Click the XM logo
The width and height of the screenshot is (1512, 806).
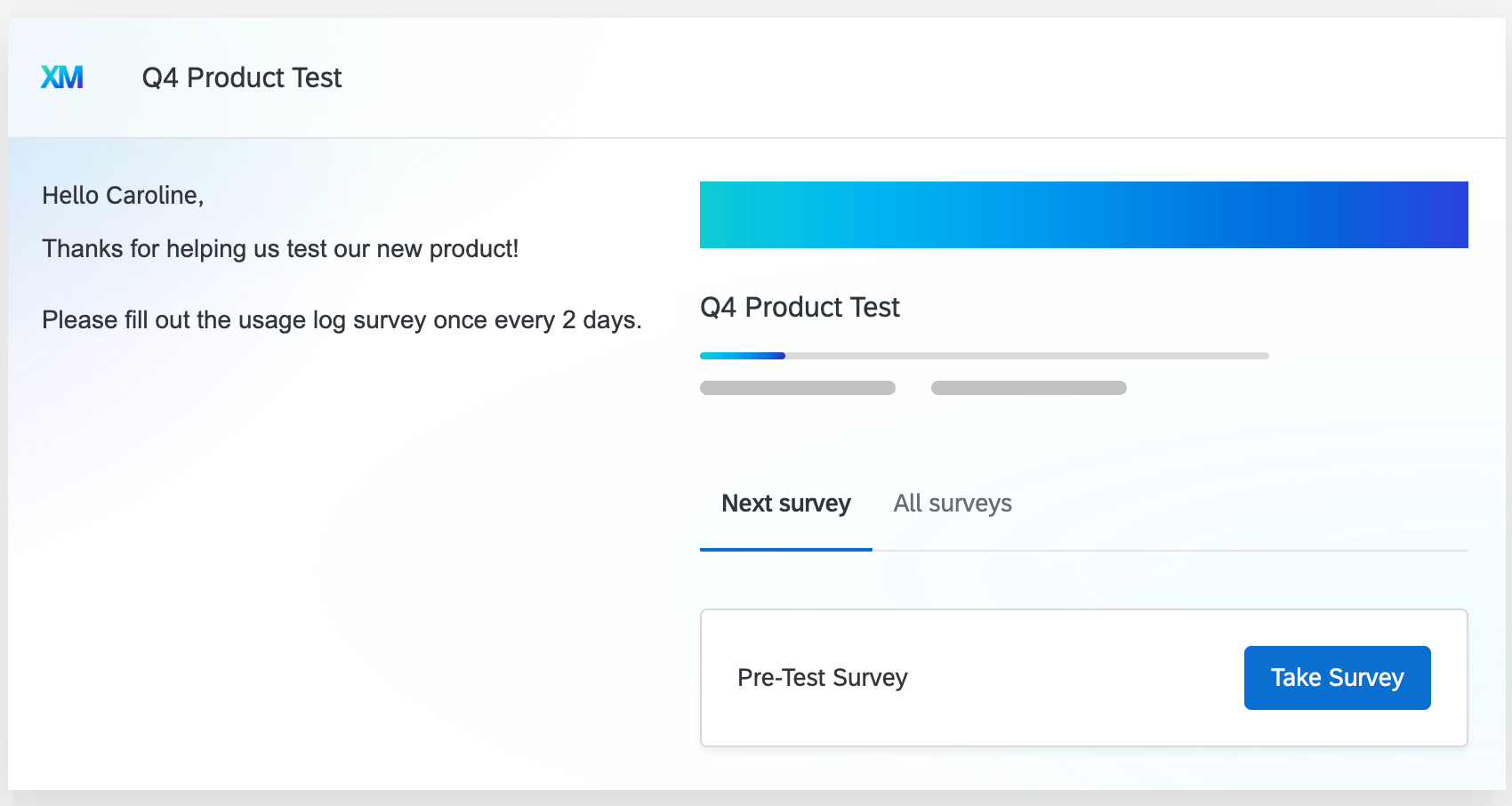click(62, 77)
